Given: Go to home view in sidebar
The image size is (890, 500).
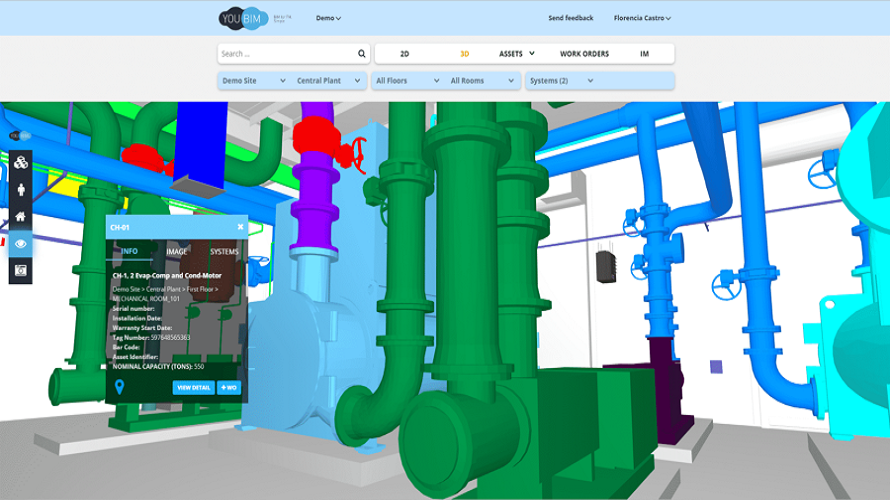Looking at the screenshot, I should (x=21, y=216).
